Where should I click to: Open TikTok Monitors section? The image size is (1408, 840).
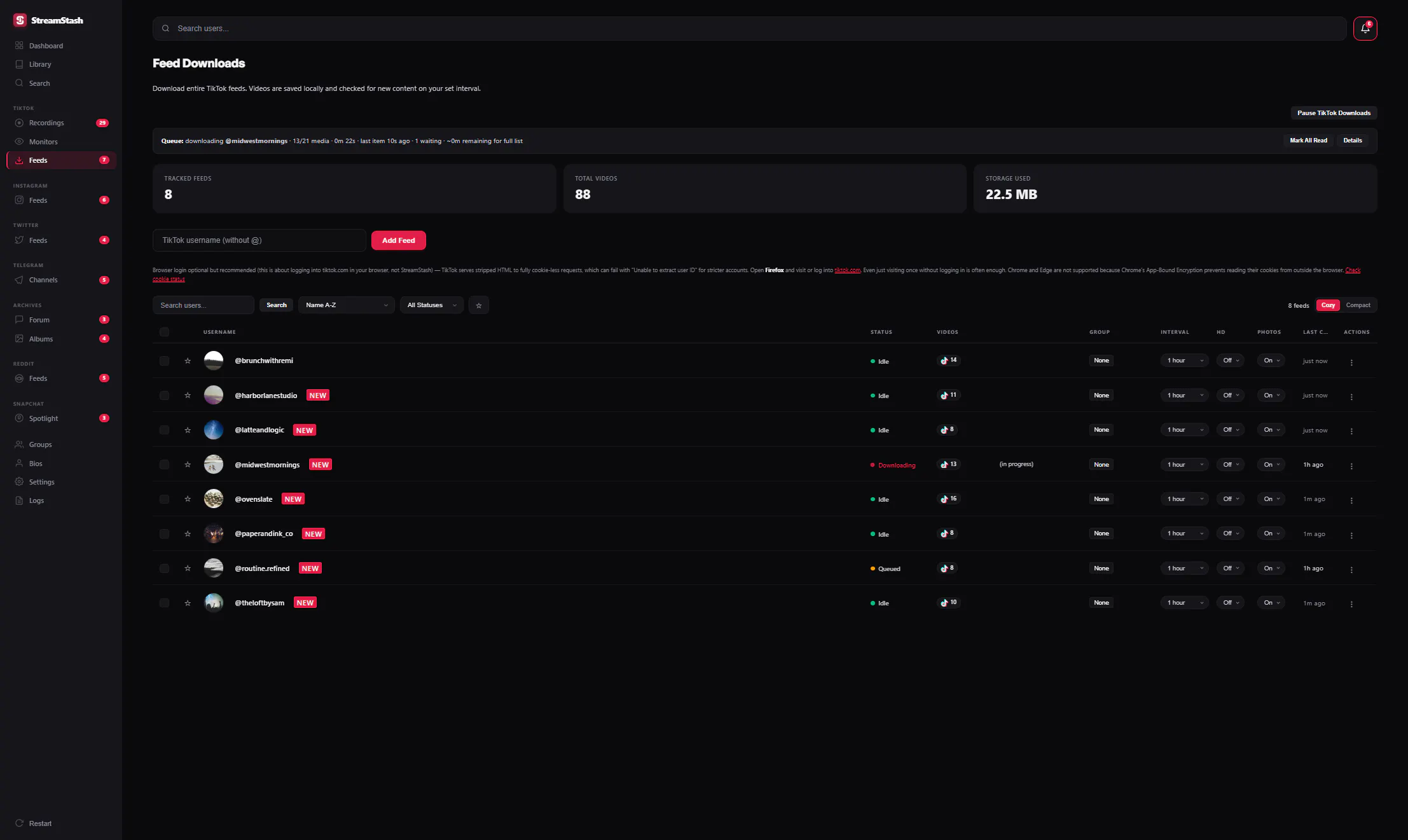(61, 142)
